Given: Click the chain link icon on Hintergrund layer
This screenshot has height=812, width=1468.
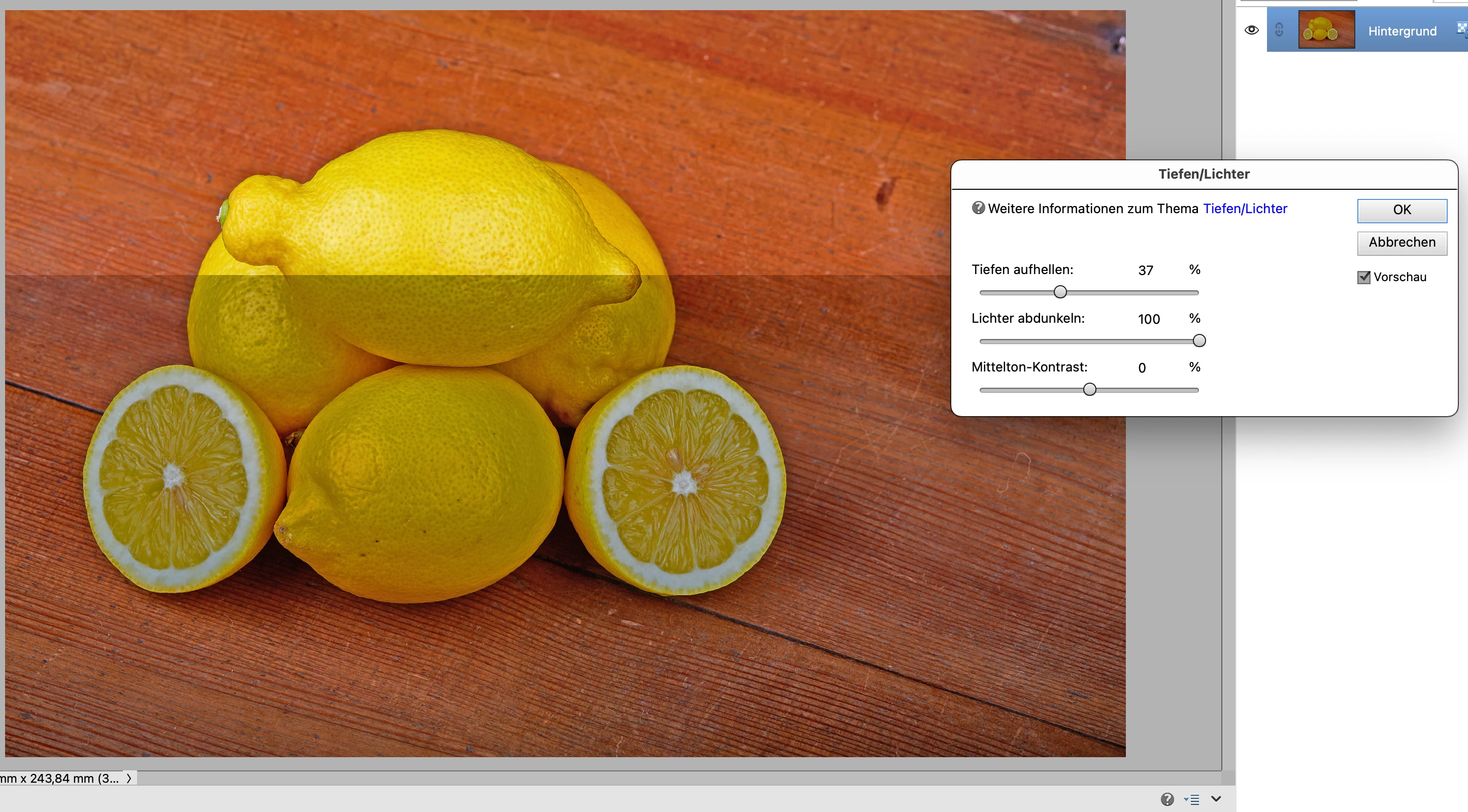Looking at the screenshot, I should (1279, 29).
